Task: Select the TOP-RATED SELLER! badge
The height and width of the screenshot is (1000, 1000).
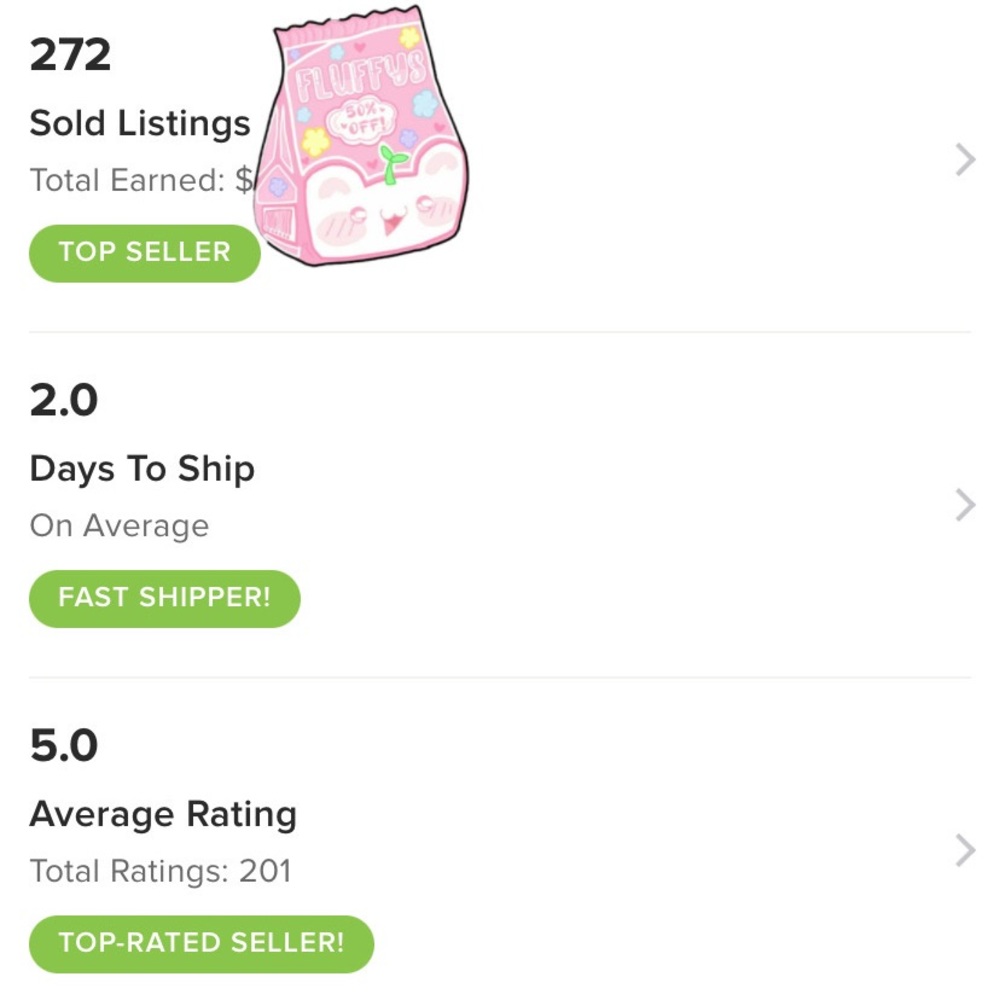Action: click(201, 942)
